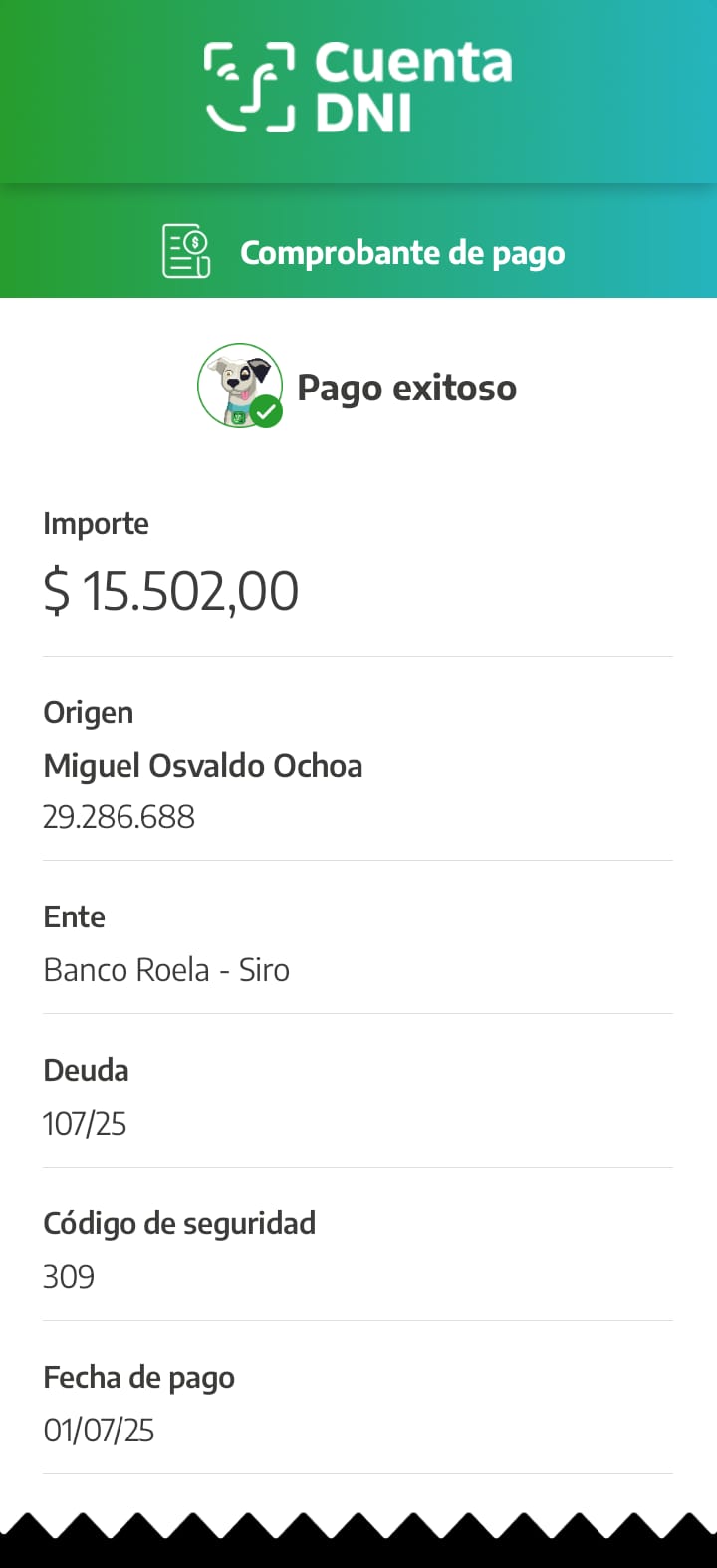The width and height of the screenshot is (717, 1568).
Task: Click the receipt icon beside Comprobante de pago
Action: pyautogui.click(x=186, y=251)
